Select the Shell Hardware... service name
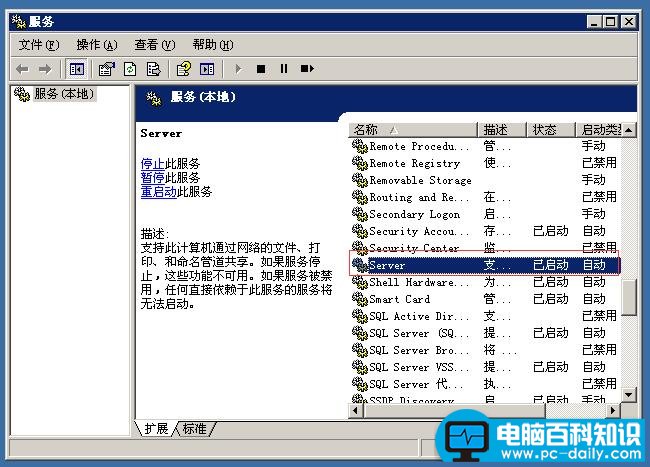Viewport: 650px width, 467px height. point(419,282)
